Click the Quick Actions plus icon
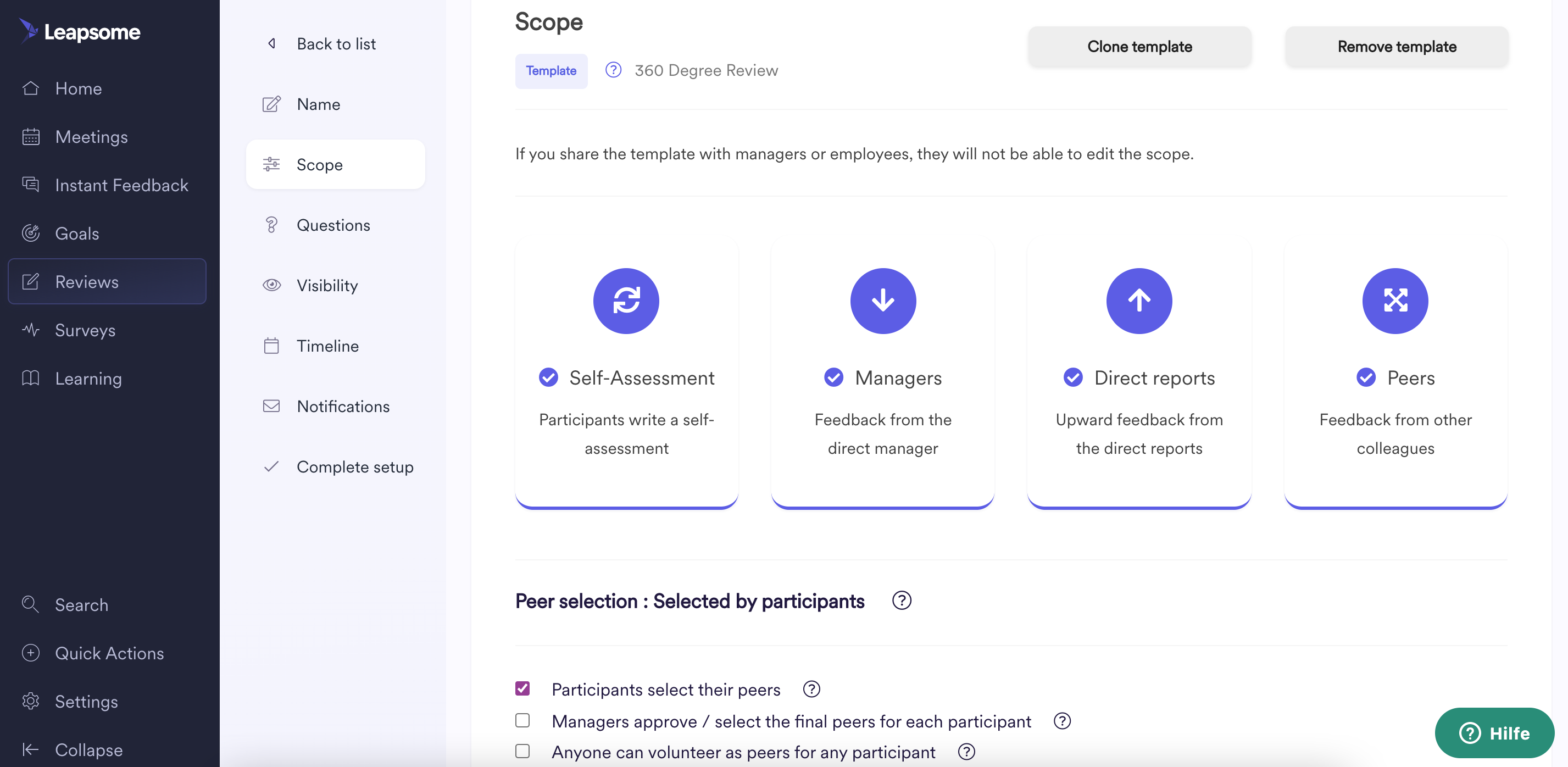Screen dimensions: 1568x767 pos(30,653)
